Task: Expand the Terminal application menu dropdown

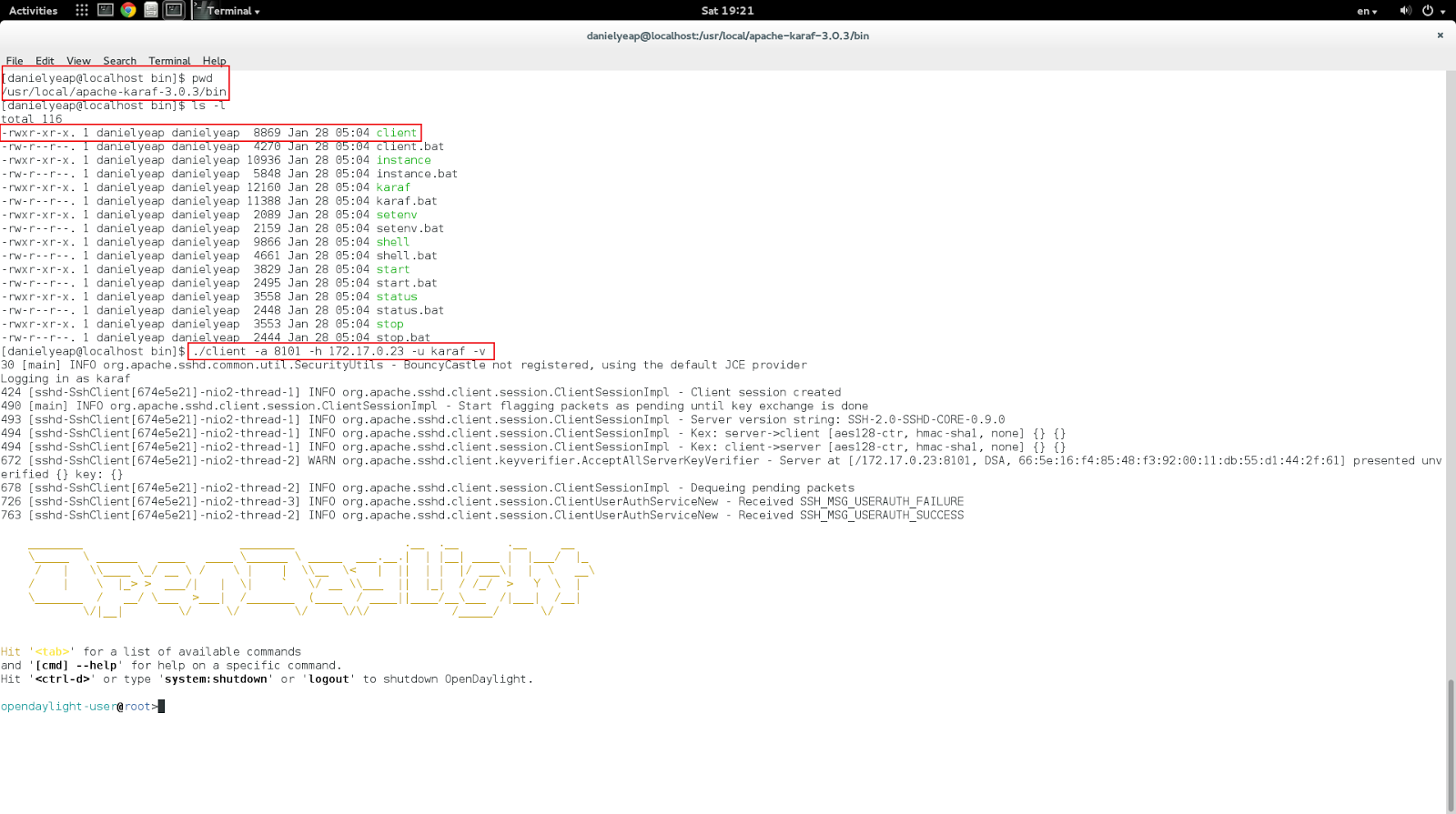Action: (x=233, y=11)
